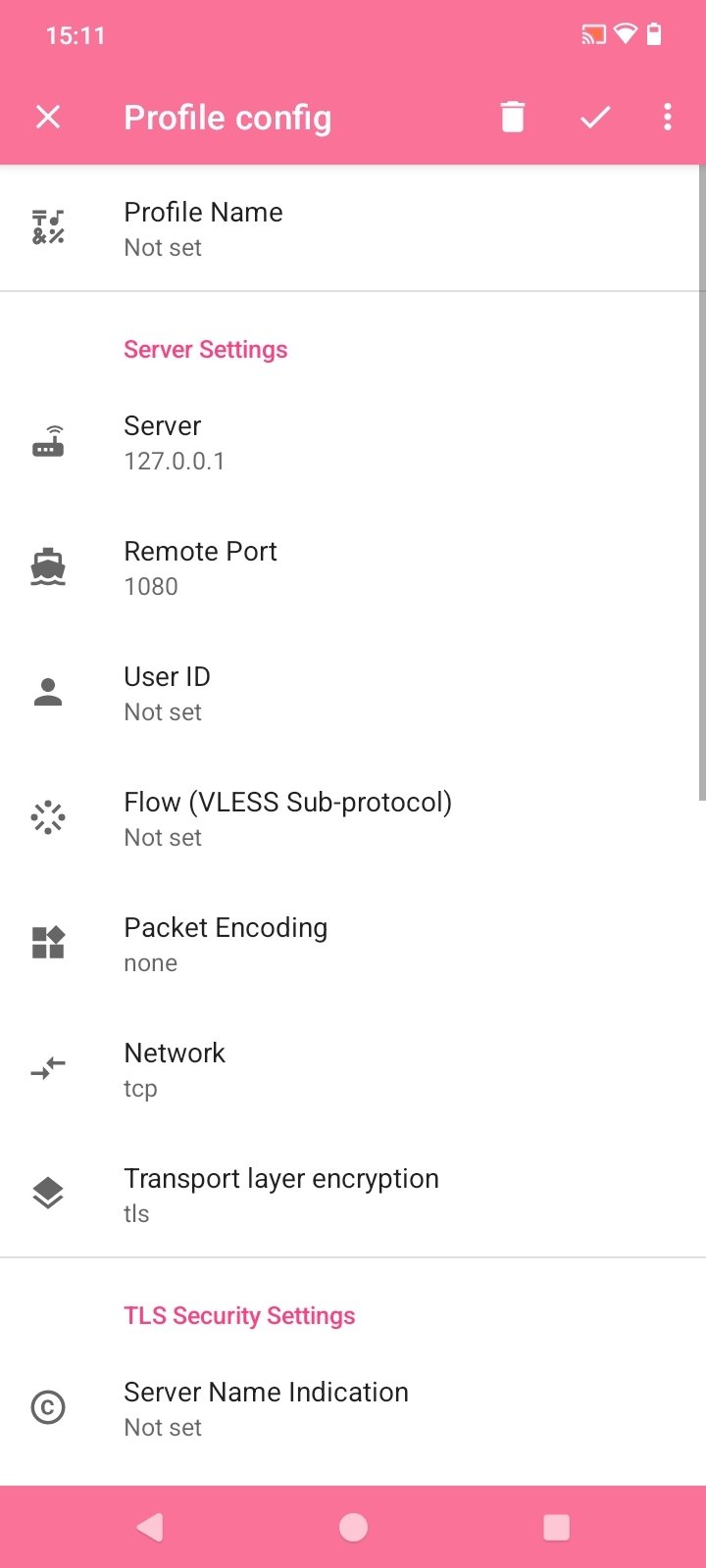Tap the Flow sub-protocol dotted icon
Image resolution: width=706 pixels, height=1568 pixels.
(x=48, y=818)
